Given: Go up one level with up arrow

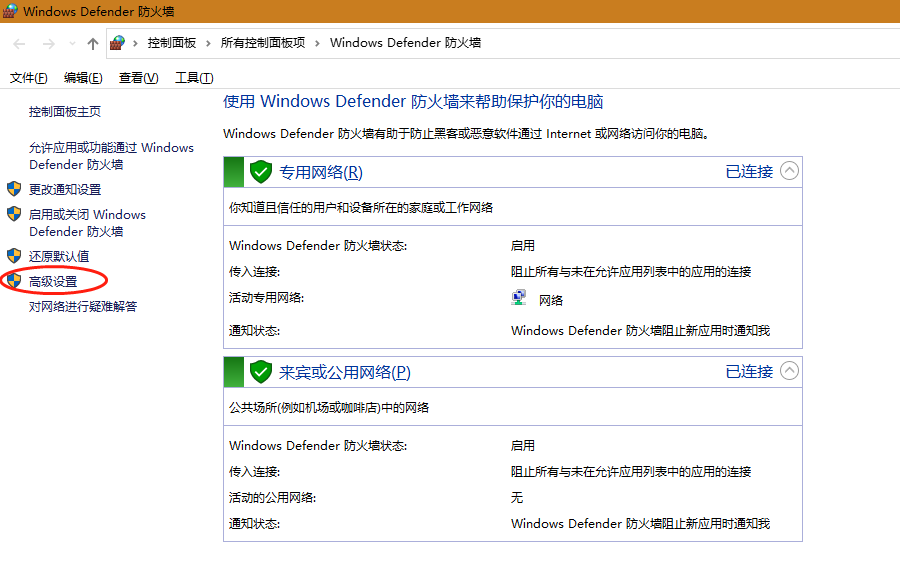Looking at the screenshot, I should 92,44.
